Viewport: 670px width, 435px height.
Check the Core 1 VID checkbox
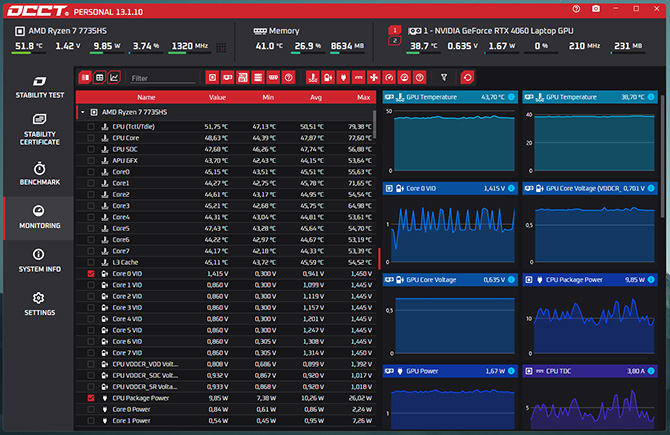(91, 285)
